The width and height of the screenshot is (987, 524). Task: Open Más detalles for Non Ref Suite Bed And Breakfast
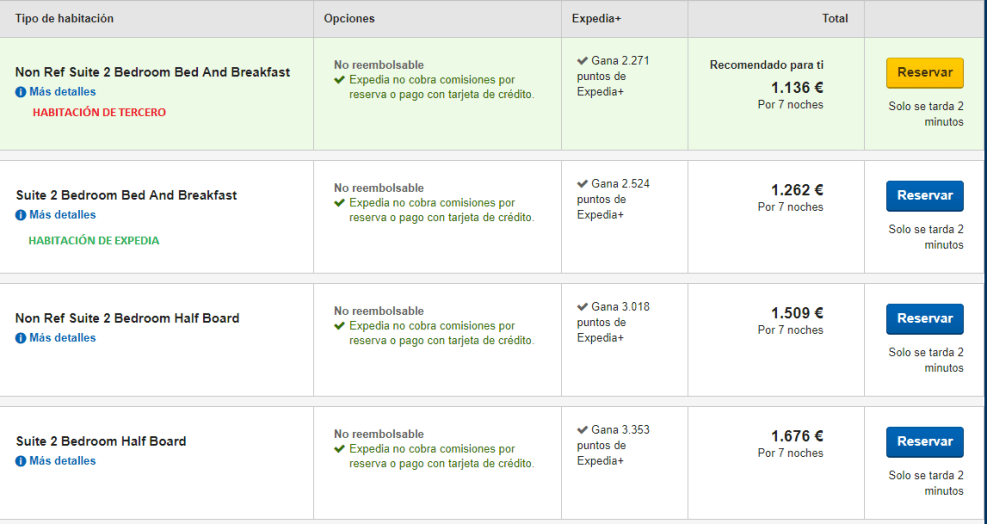coord(62,92)
